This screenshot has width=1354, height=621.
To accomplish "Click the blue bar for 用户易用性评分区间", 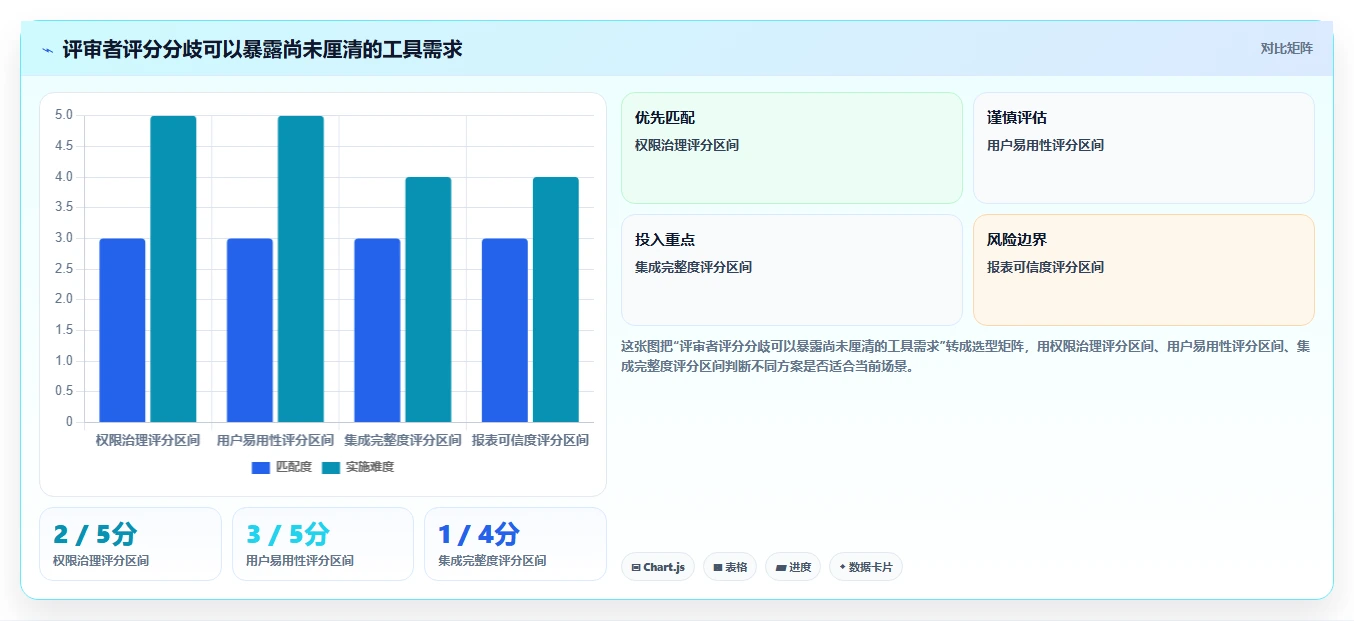I will pyautogui.click(x=250, y=330).
